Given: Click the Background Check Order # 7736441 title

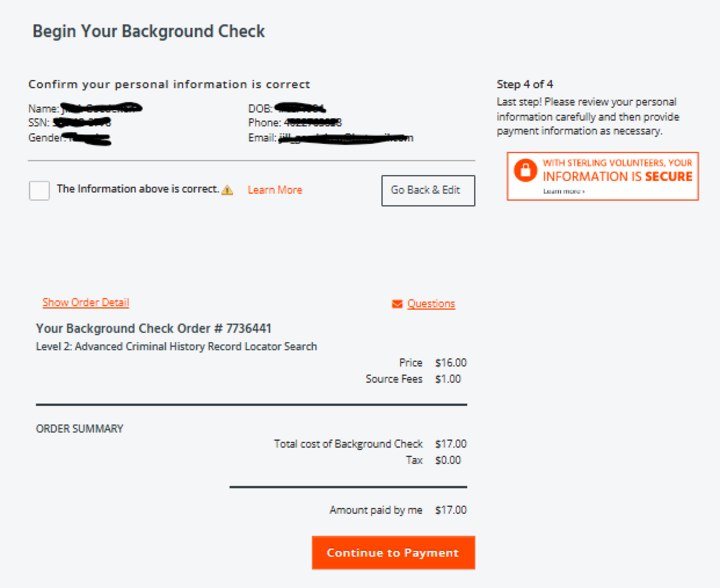Looking at the screenshot, I should (154, 328).
